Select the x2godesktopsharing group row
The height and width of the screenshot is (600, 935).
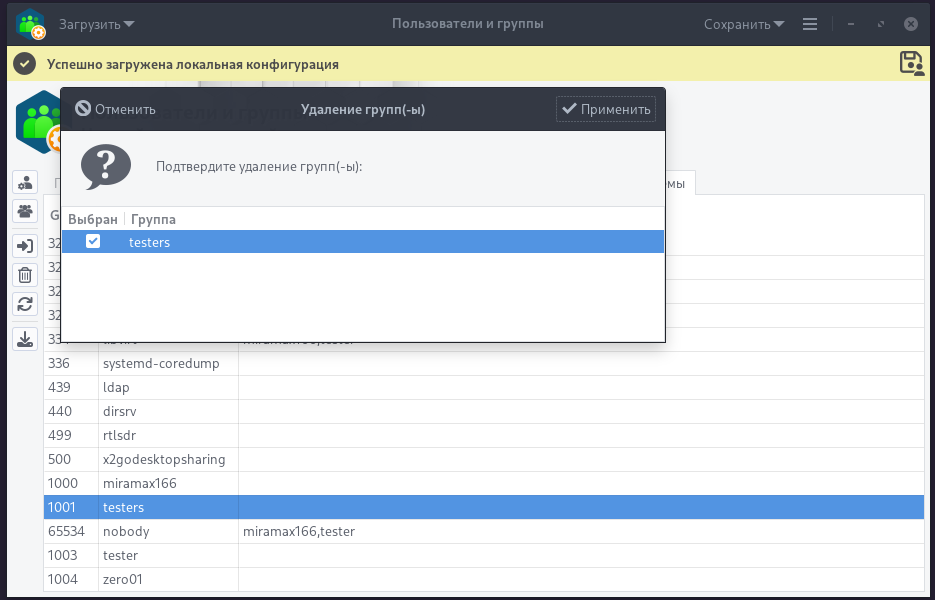[164, 459]
